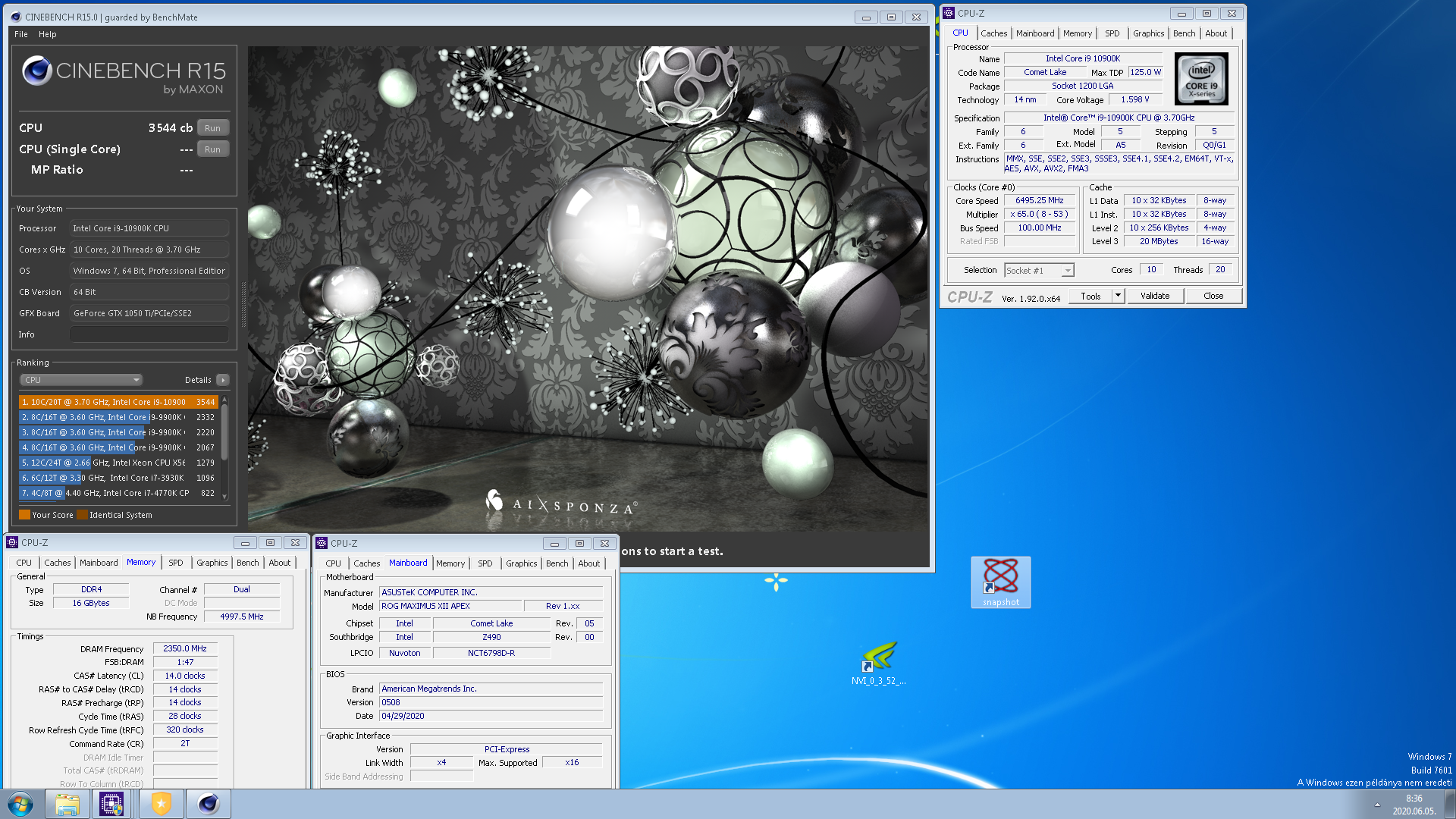Click the Cinebench render preview image
This screenshot has width=1456, height=819.
[x=588, y=288]
